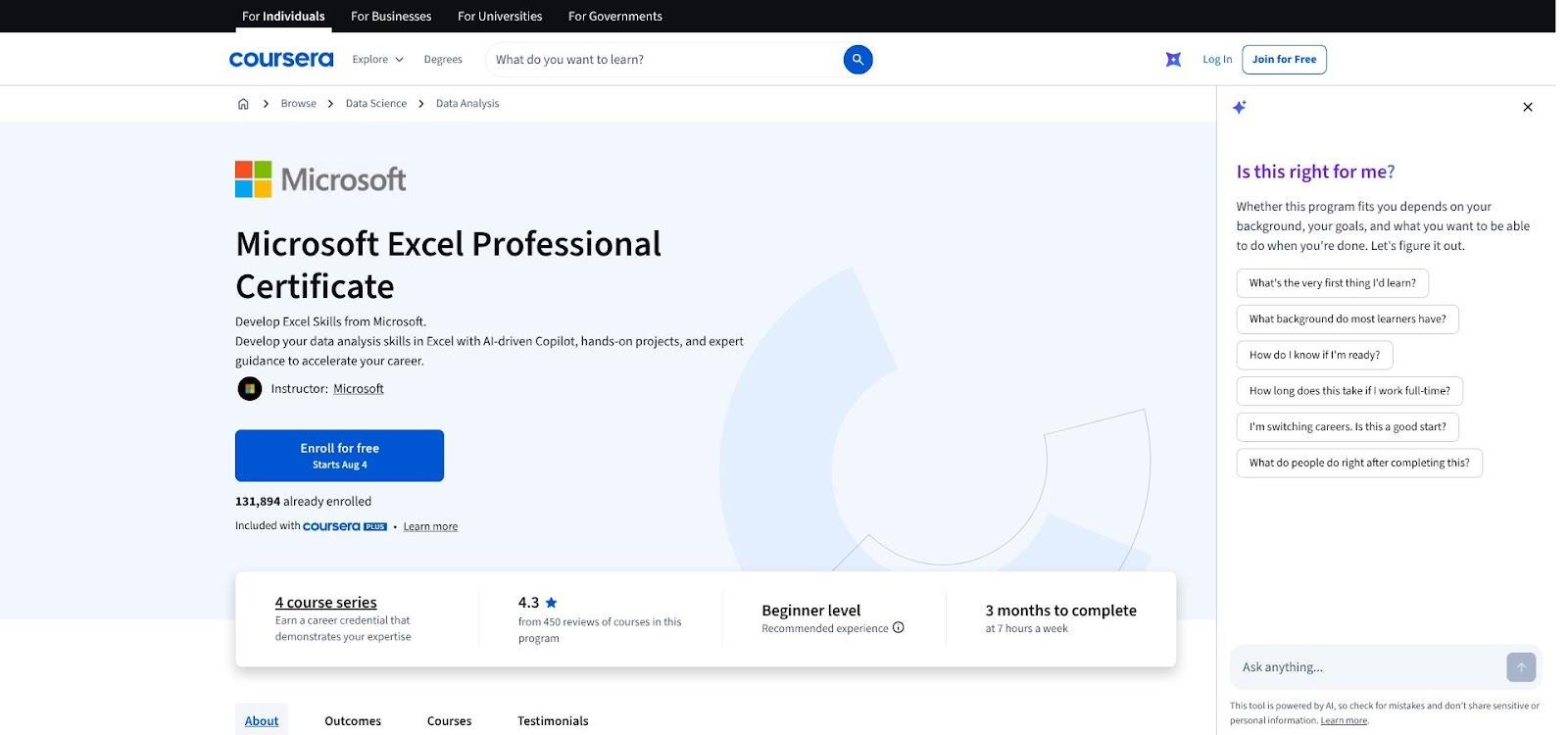The width and height of the screenshot is (1568, 735).
Task: Pick 'I'm switching careers. Is this a good start?'
Action: point(1347,427)
